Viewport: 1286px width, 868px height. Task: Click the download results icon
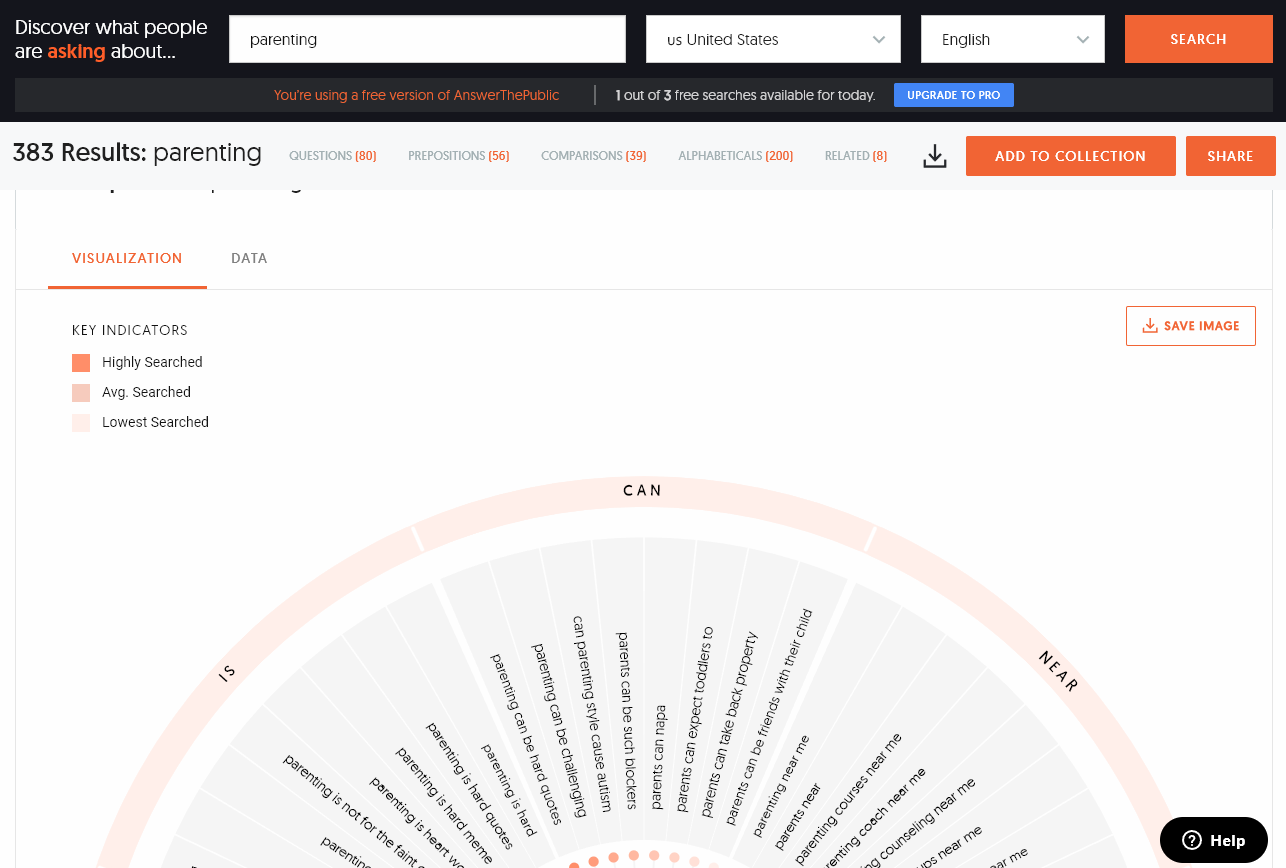point(934,156)
